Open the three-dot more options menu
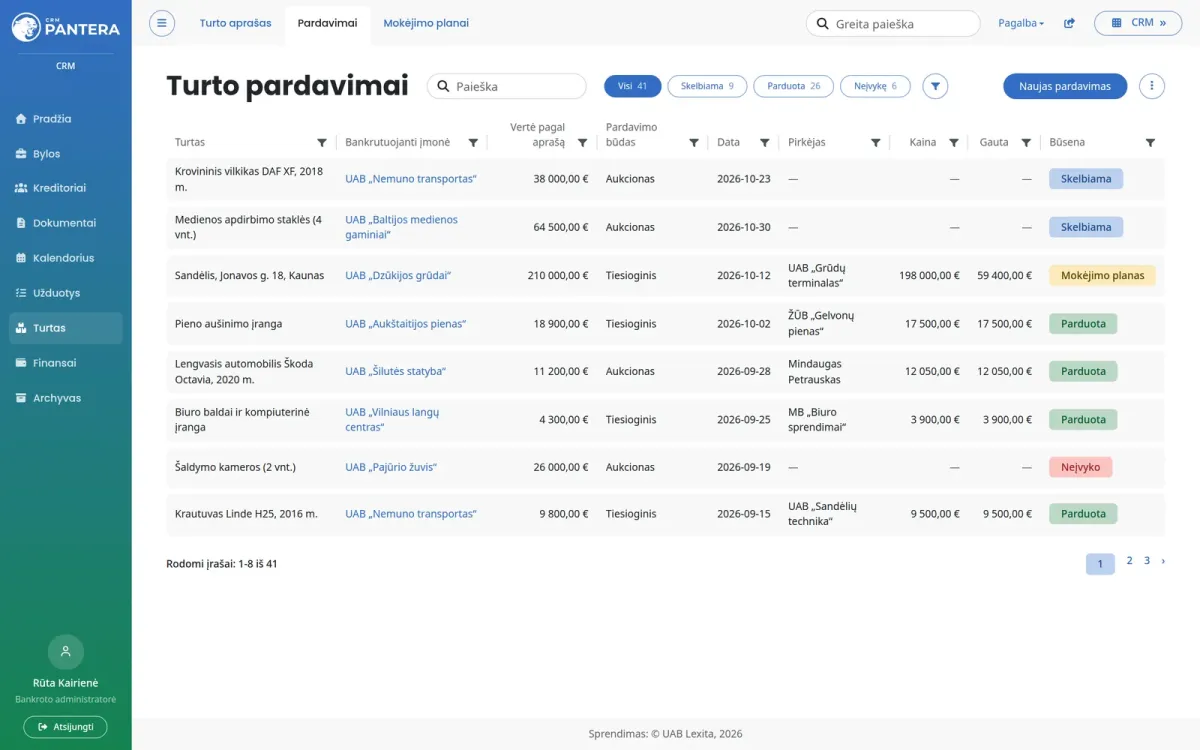 (1152, 86)
